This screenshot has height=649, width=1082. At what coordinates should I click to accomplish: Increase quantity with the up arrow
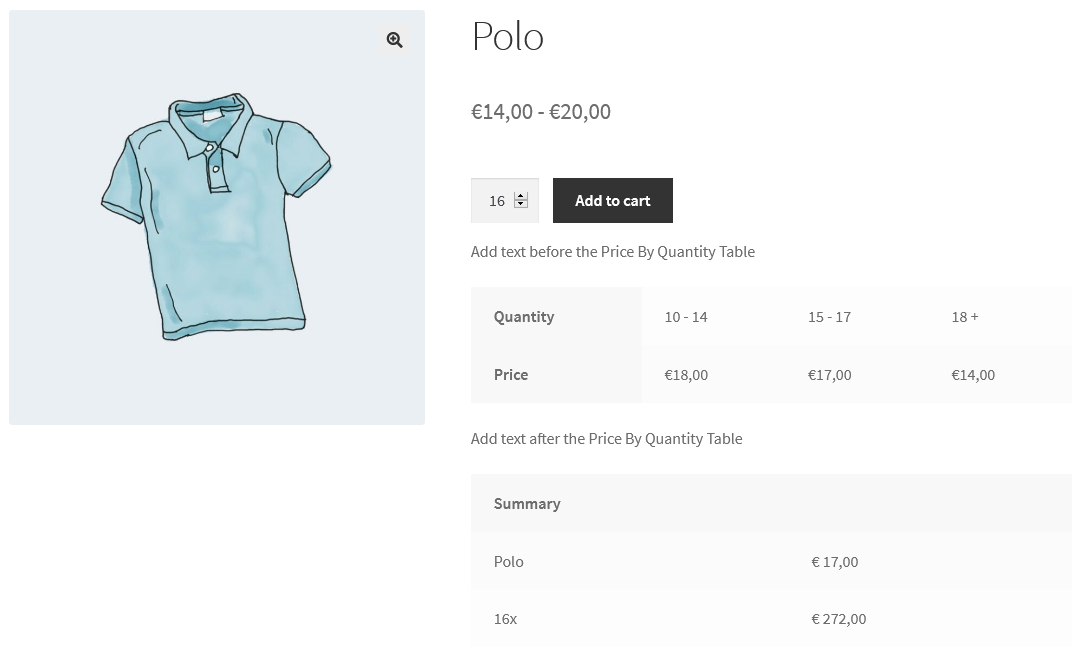click(521, 196)
